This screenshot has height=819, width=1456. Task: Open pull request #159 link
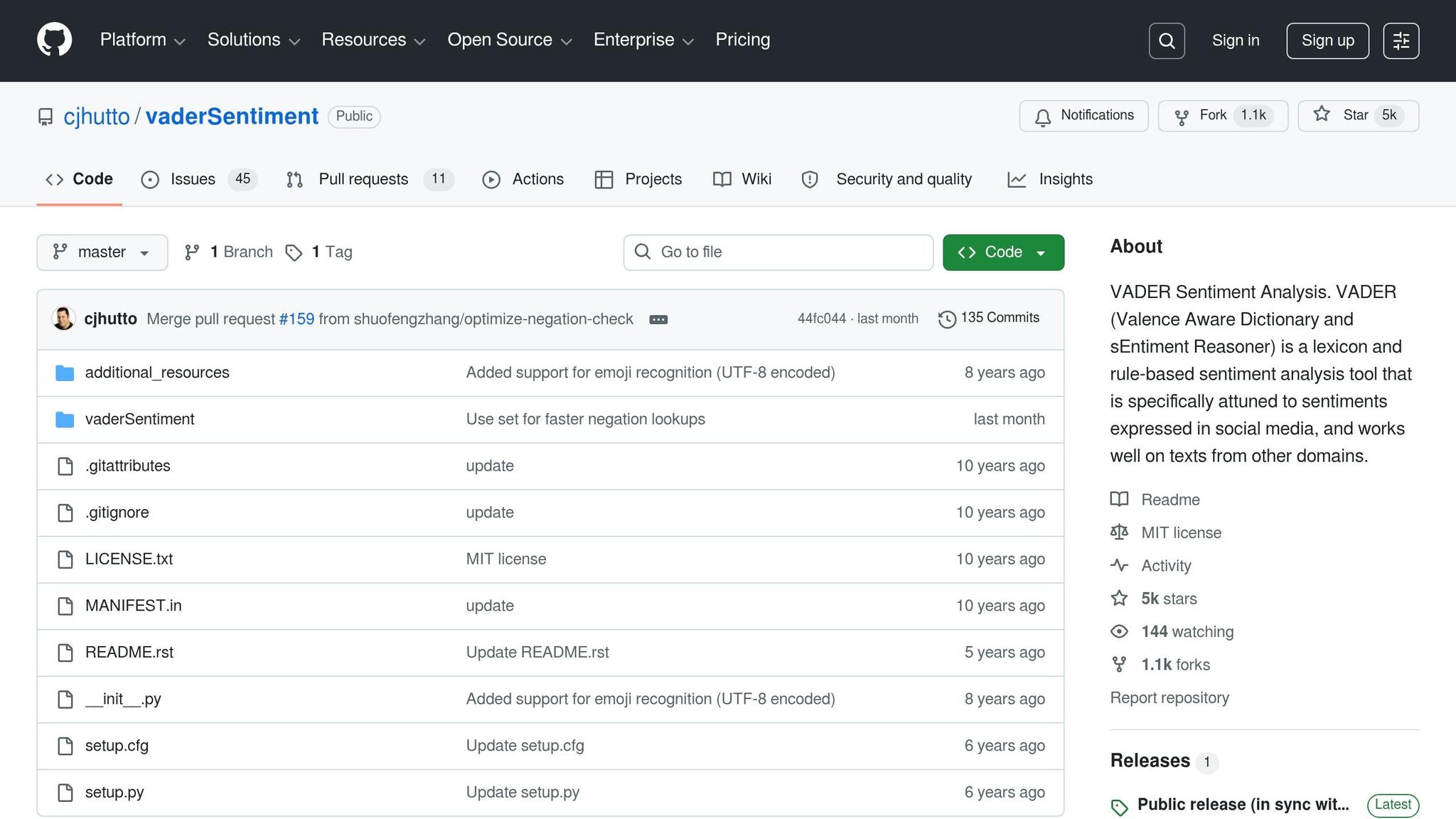point(296,319)
